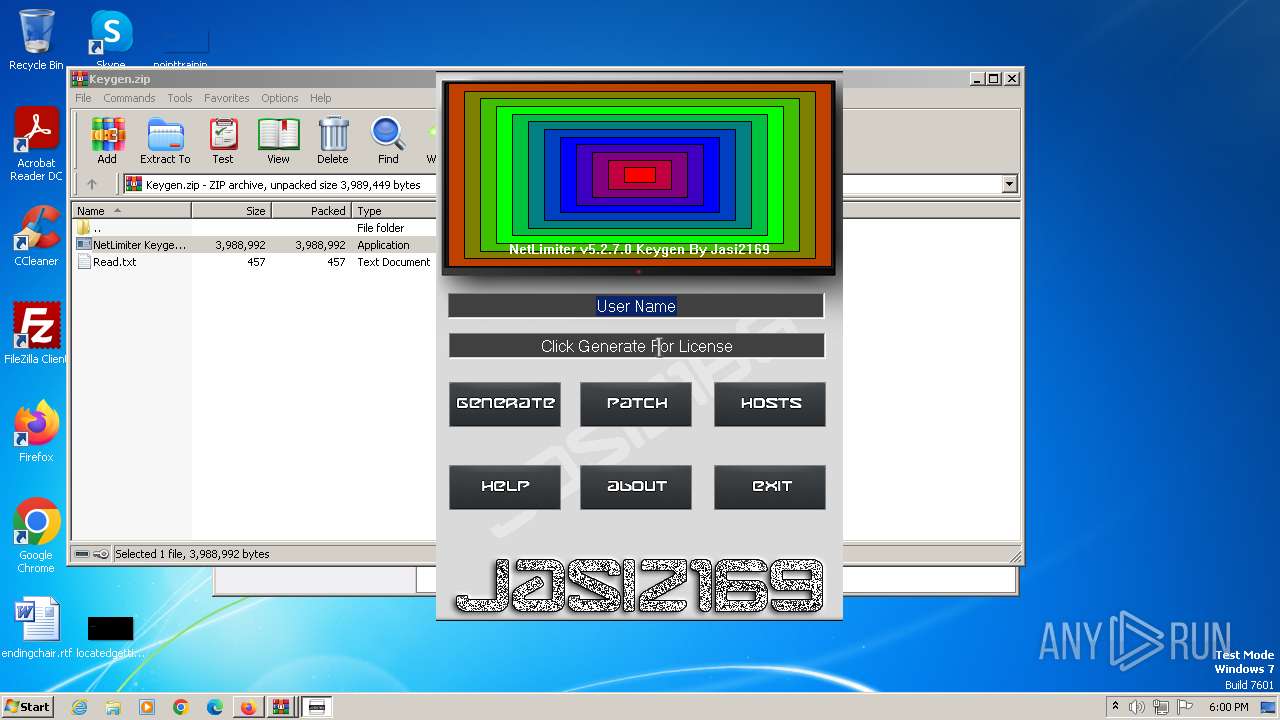Select the endingchair.rtf document icon
The width and height of the screenshot is (1280, 720).
[x=37, y=628]
